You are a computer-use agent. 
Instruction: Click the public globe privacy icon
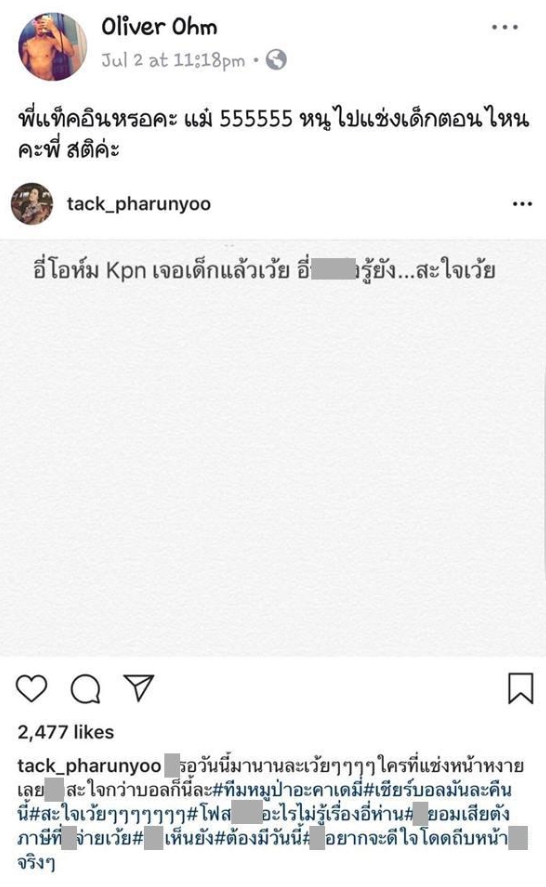tap(276, 59)
